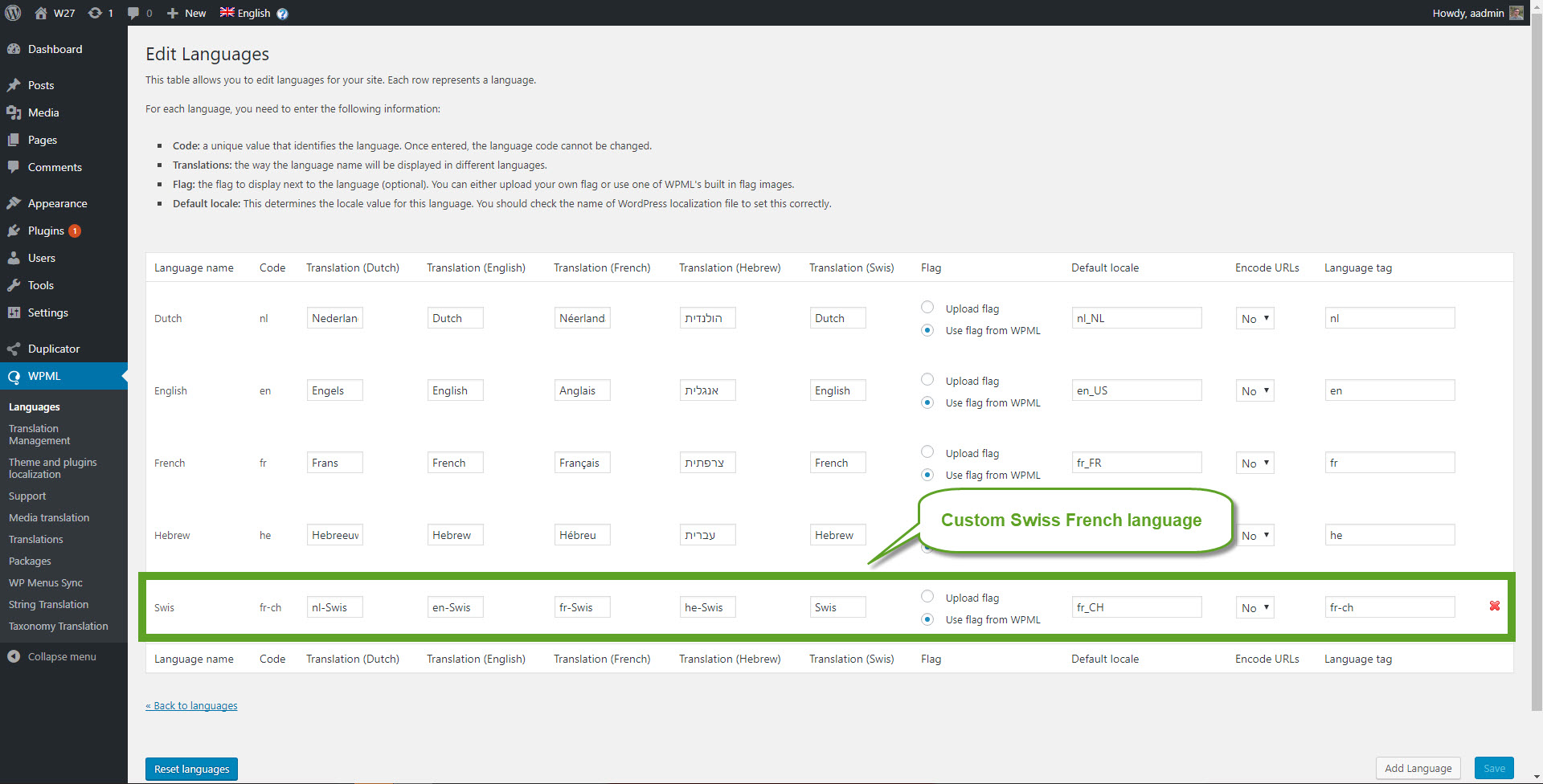Screen dimensions: 1543x784
Task: Click the page vertical scrollbar
Action: pos(1537,361)
